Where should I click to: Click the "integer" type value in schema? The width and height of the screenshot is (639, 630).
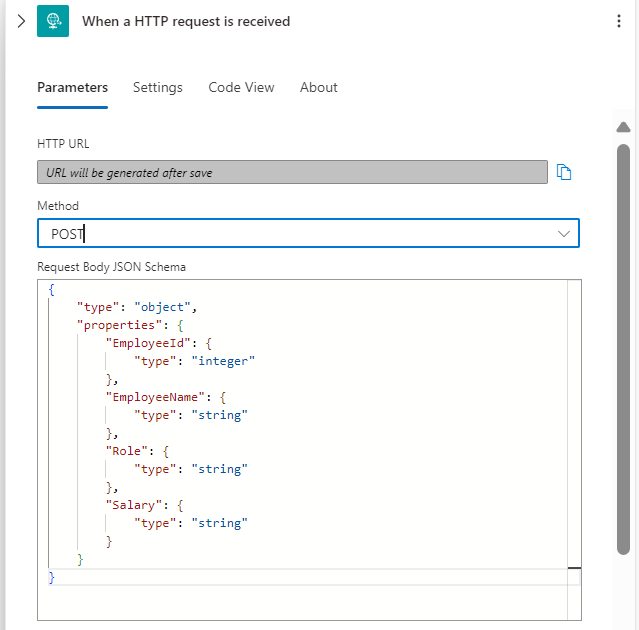point(223,361)
